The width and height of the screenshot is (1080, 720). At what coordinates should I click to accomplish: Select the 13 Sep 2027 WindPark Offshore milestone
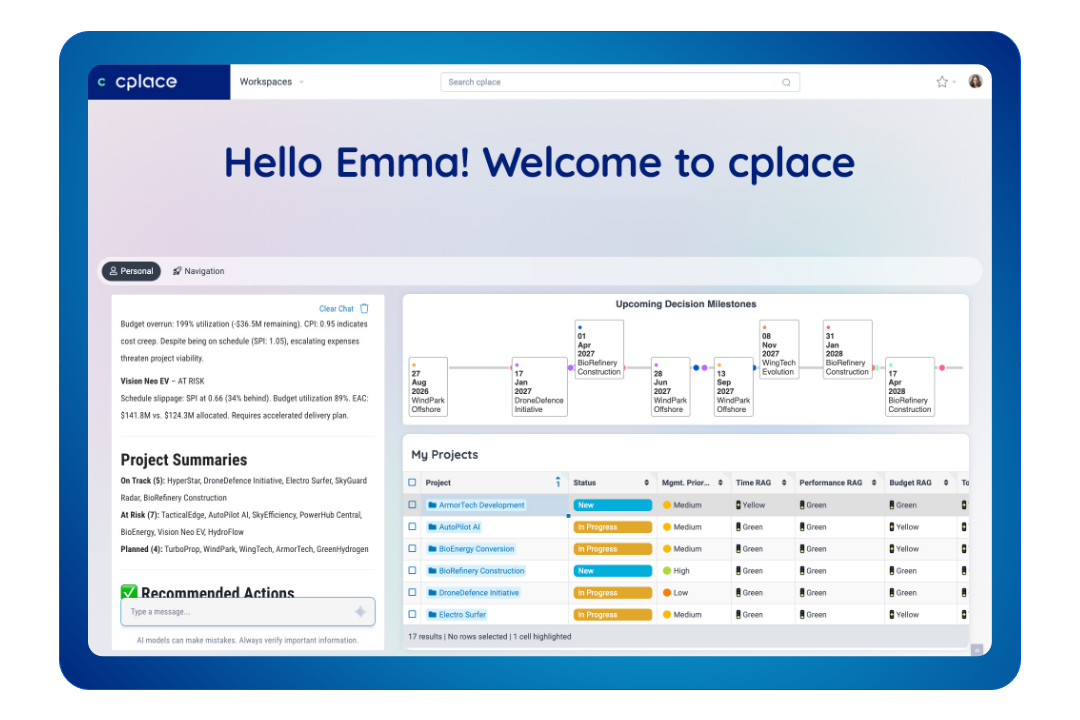point(734,387)
